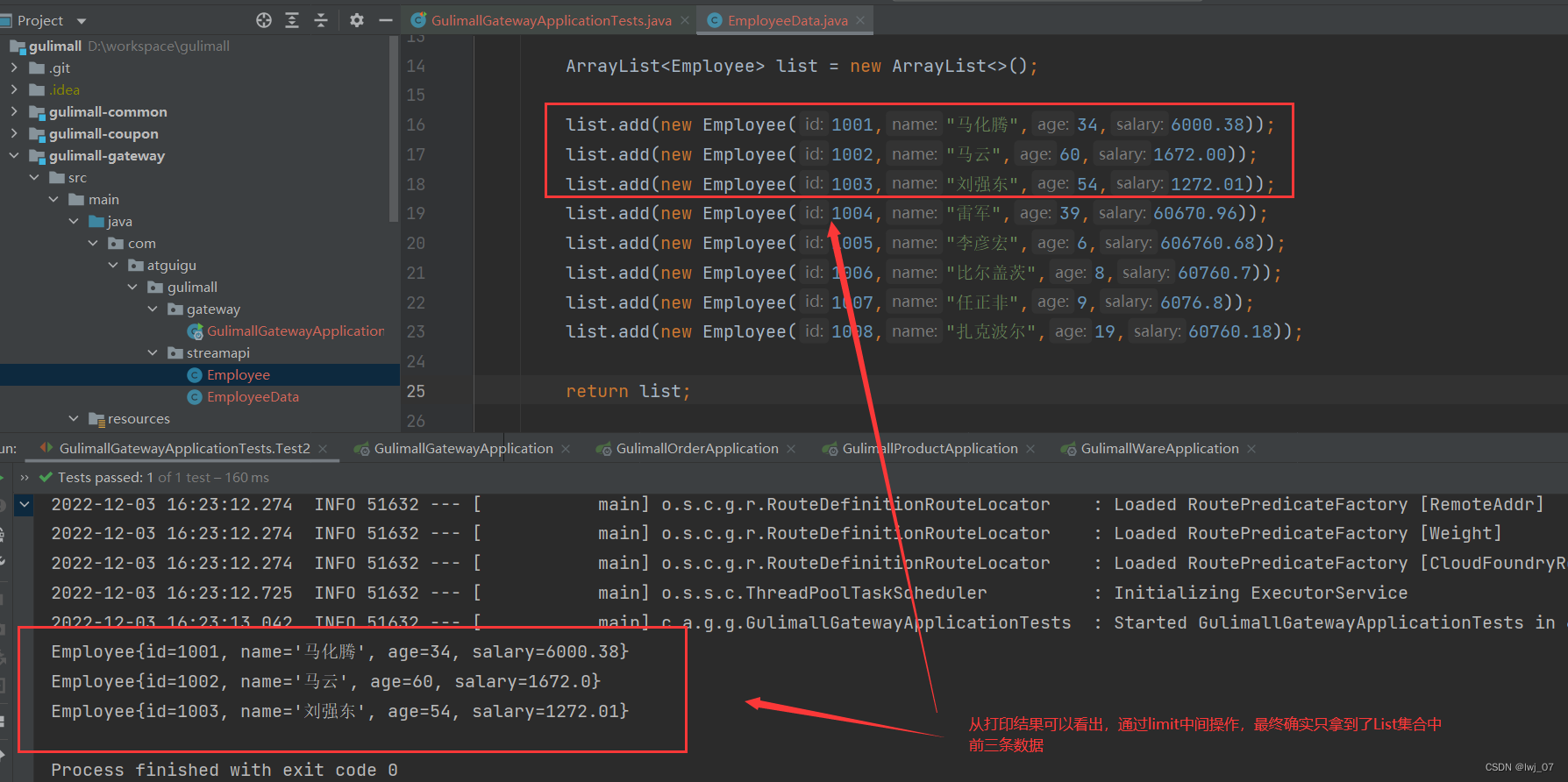Hide the Project tool window
The image size is (1568, 782).
pyautogui.click(x=385, y=20)
